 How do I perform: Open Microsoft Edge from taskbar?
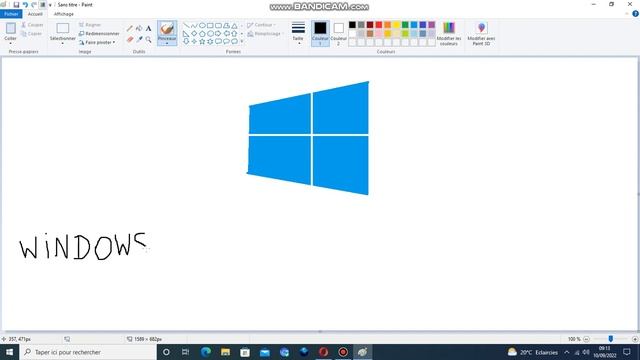click(206, 352)
